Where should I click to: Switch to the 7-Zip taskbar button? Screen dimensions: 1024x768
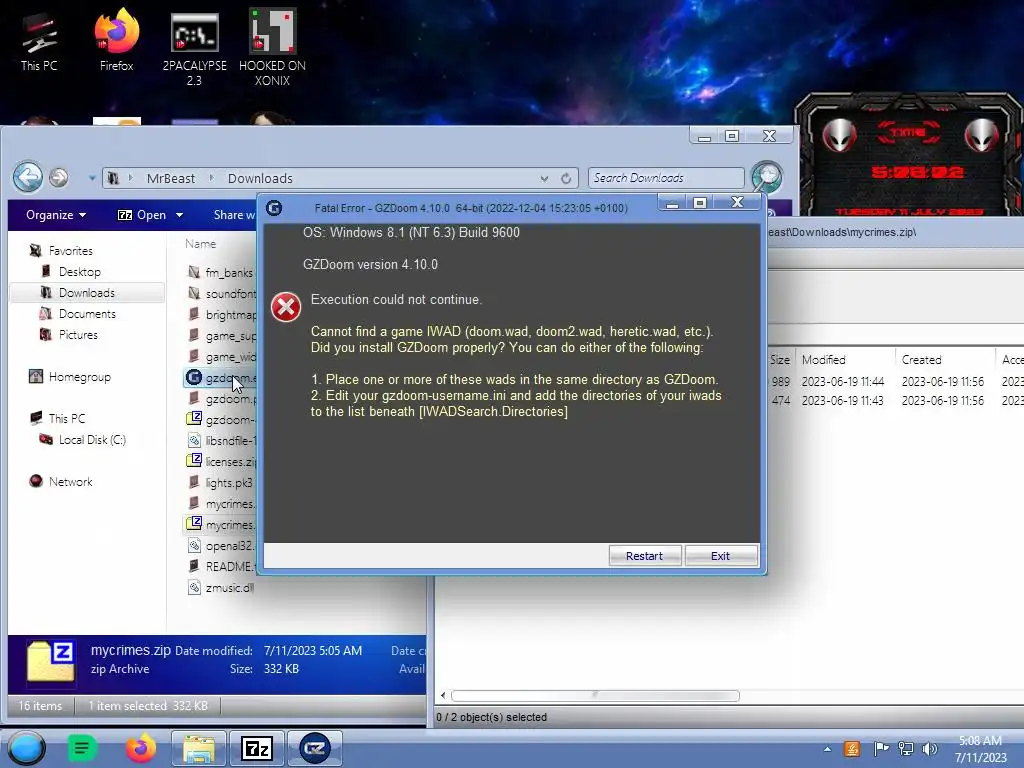[257, 748]
